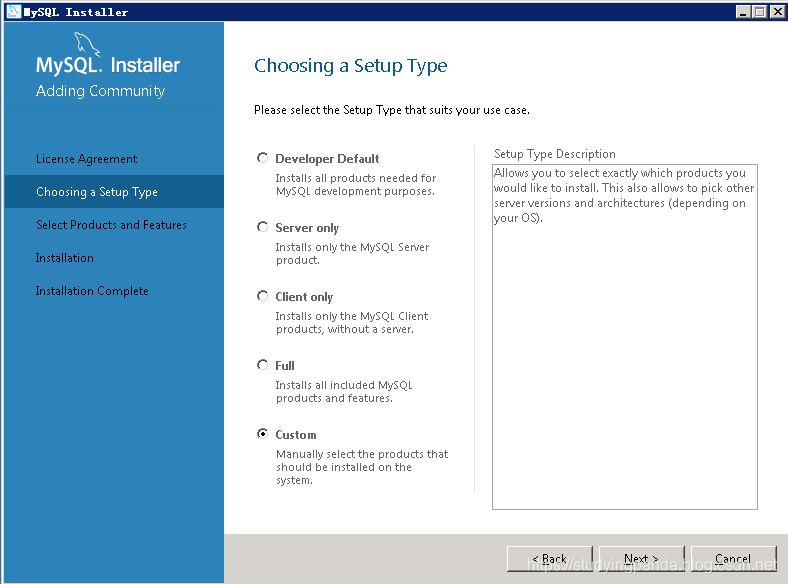Proceed with the Next button
This screenshot has height=584, width=788.
point(642,558)
